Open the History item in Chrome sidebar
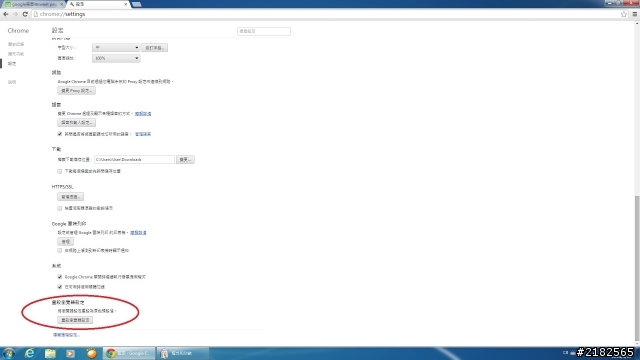 [16, 44]
